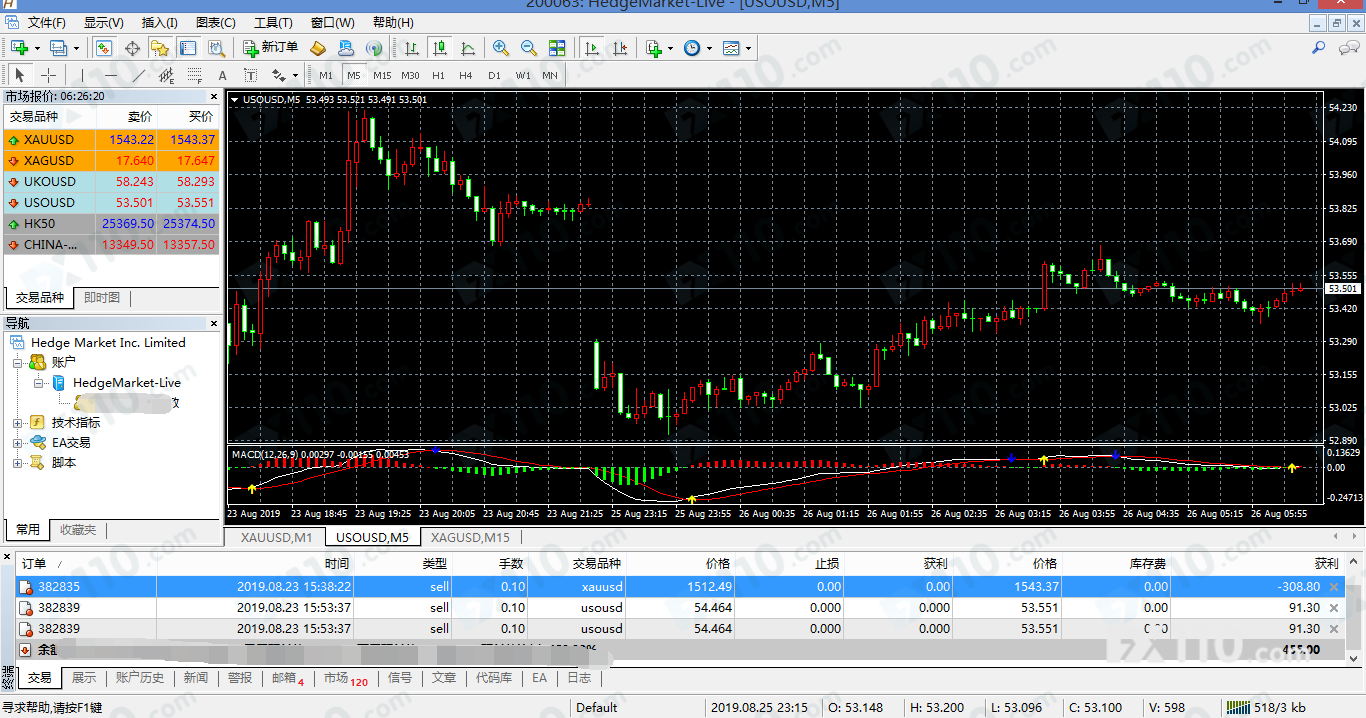Select the XAUUSD row in market watch
Image resolution: width=1366 pixels, height=718 pixels.
(x=49, y=140)
